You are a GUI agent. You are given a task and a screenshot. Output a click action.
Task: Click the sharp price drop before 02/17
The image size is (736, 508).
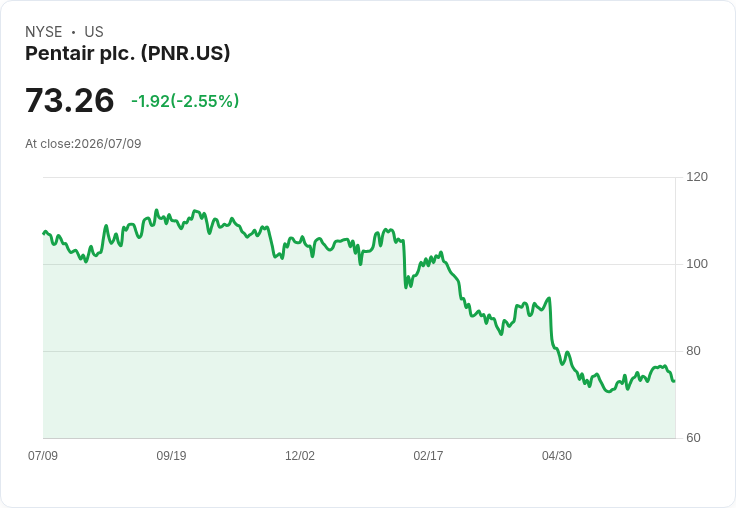[404, 263]
